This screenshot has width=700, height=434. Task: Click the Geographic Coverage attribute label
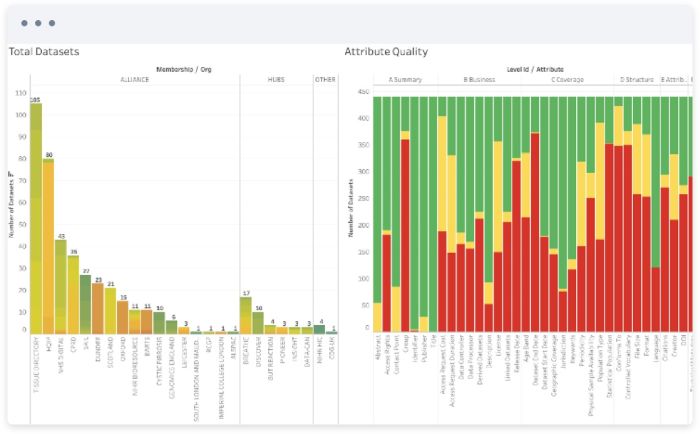click(x=554, y=366)
